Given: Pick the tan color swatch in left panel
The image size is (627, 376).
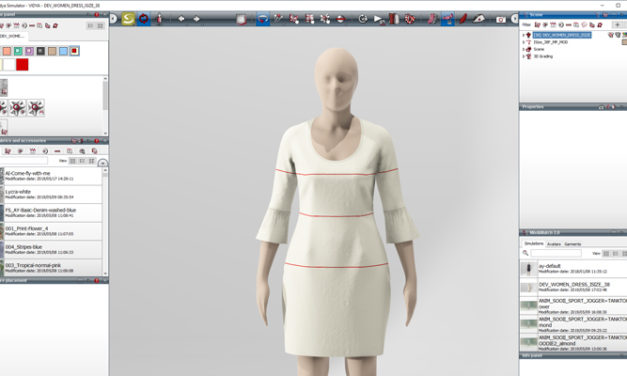Looking at the screenshot, I should pos(52,51).
